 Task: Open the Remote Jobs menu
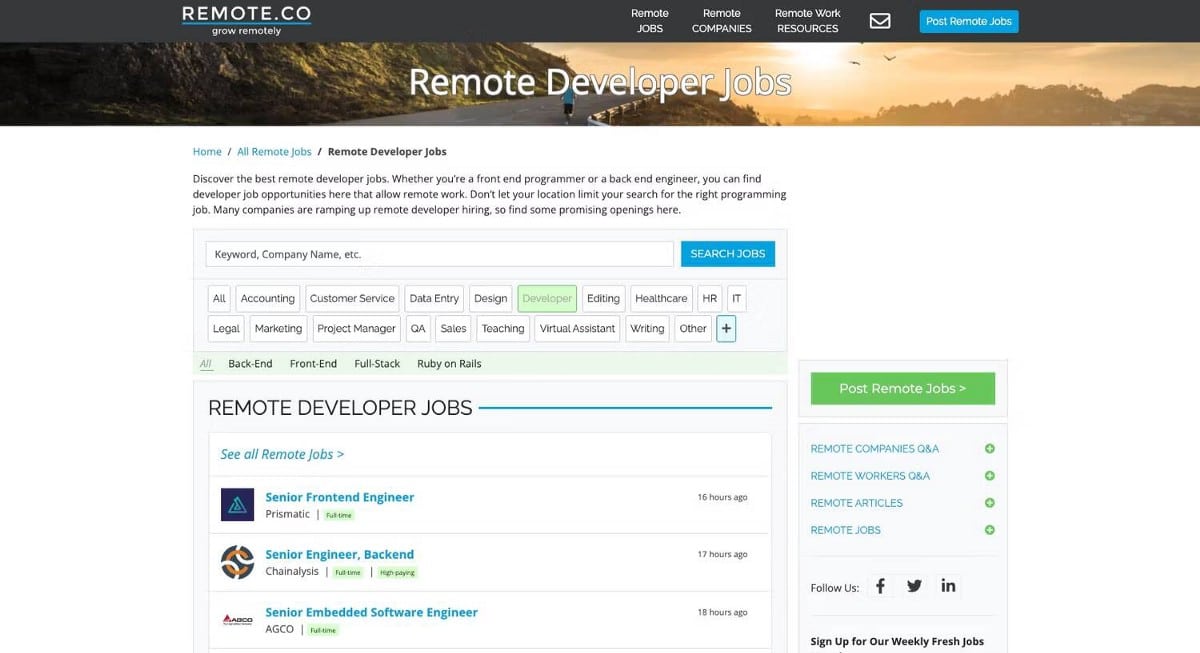point(650,21)
